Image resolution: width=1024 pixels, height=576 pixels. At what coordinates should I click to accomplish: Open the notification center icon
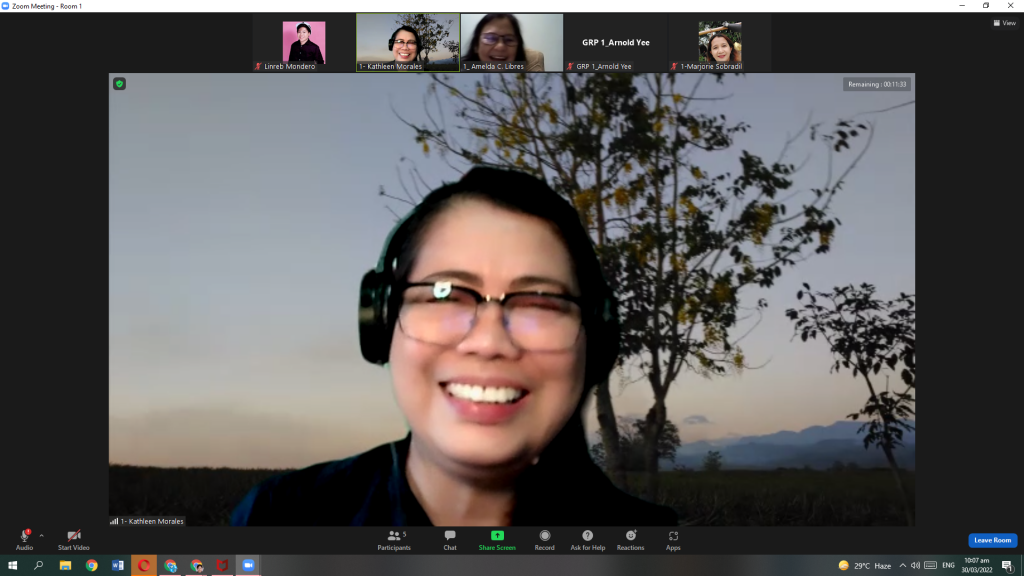point(1007,566)
